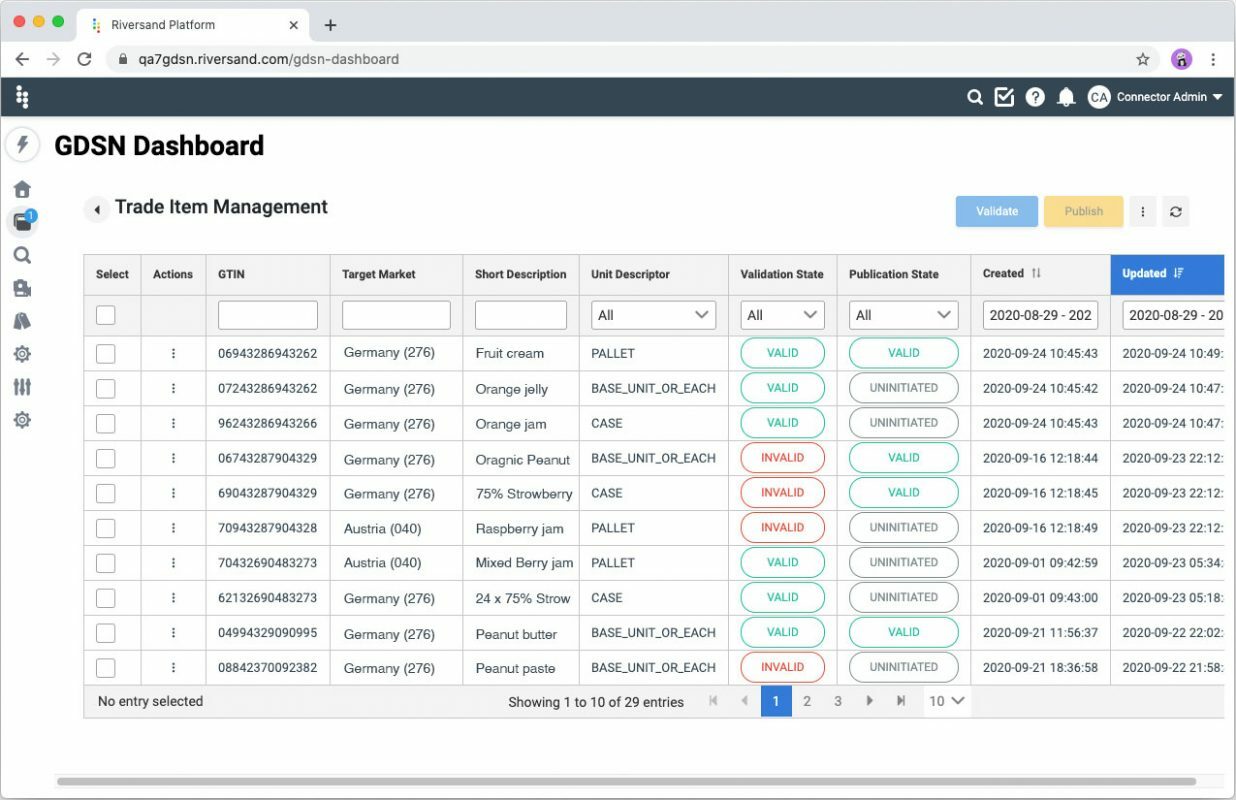This screenshot has width=1236, height=800.
Task: Go to Home in the left sidebar
Action: coord(22,189)
